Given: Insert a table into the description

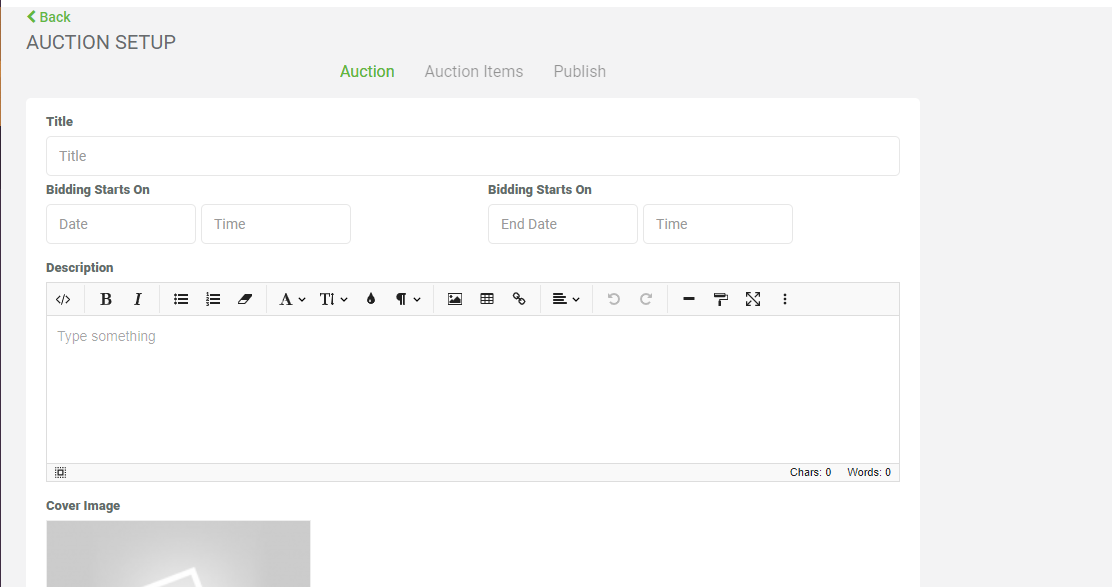Looking at the screenshot, I should coord(486,299).
